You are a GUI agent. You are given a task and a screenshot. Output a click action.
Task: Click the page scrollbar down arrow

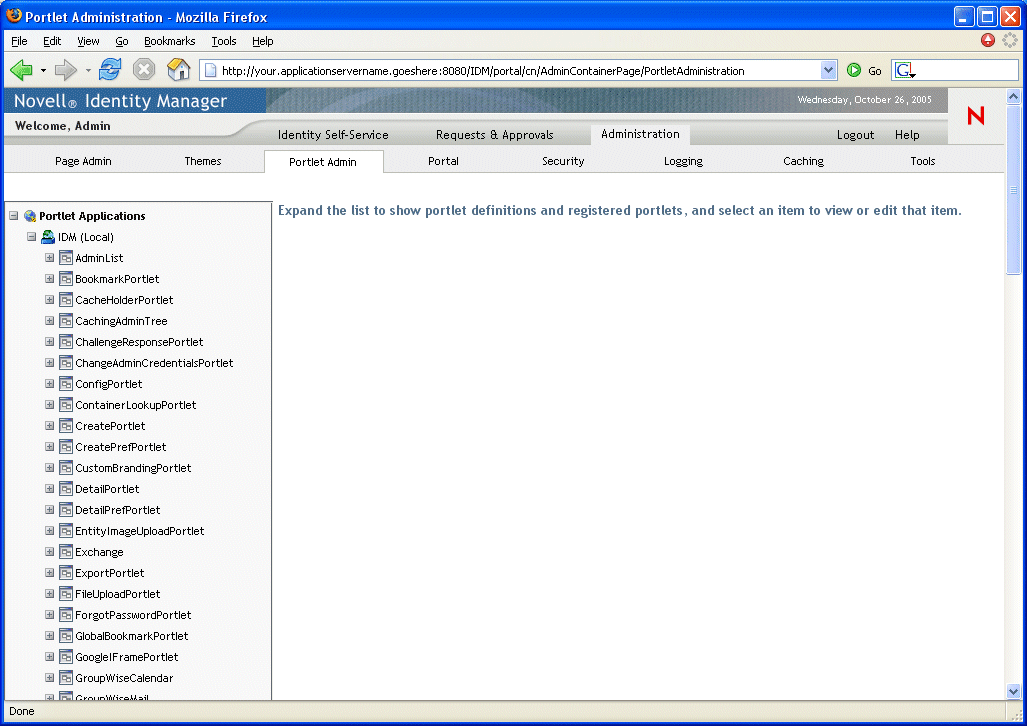coord(1013,691)
